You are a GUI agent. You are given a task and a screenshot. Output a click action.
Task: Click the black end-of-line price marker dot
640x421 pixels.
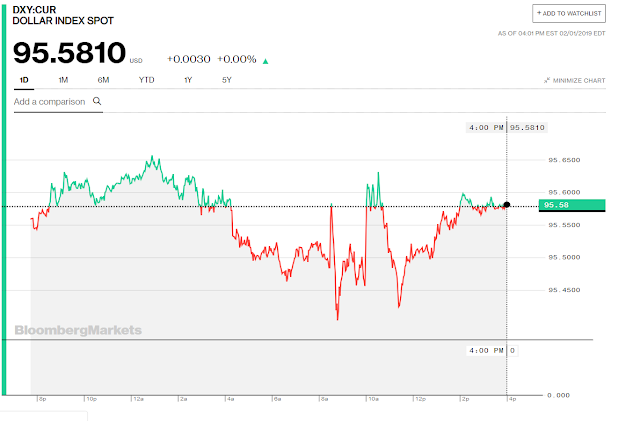point(507,205)
